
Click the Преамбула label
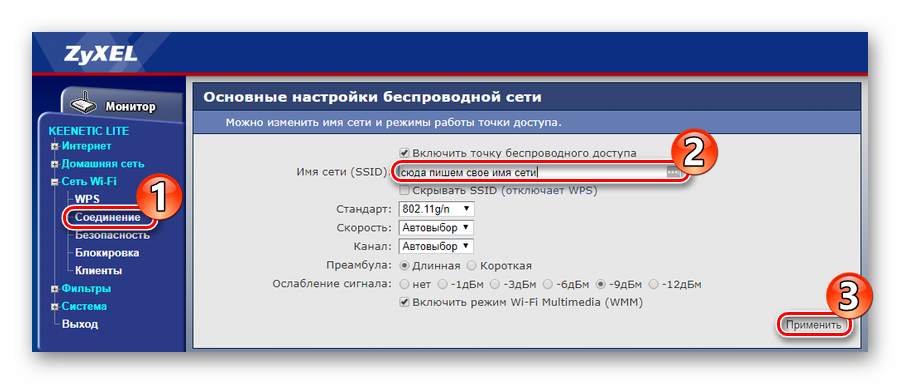click(359, 266)
